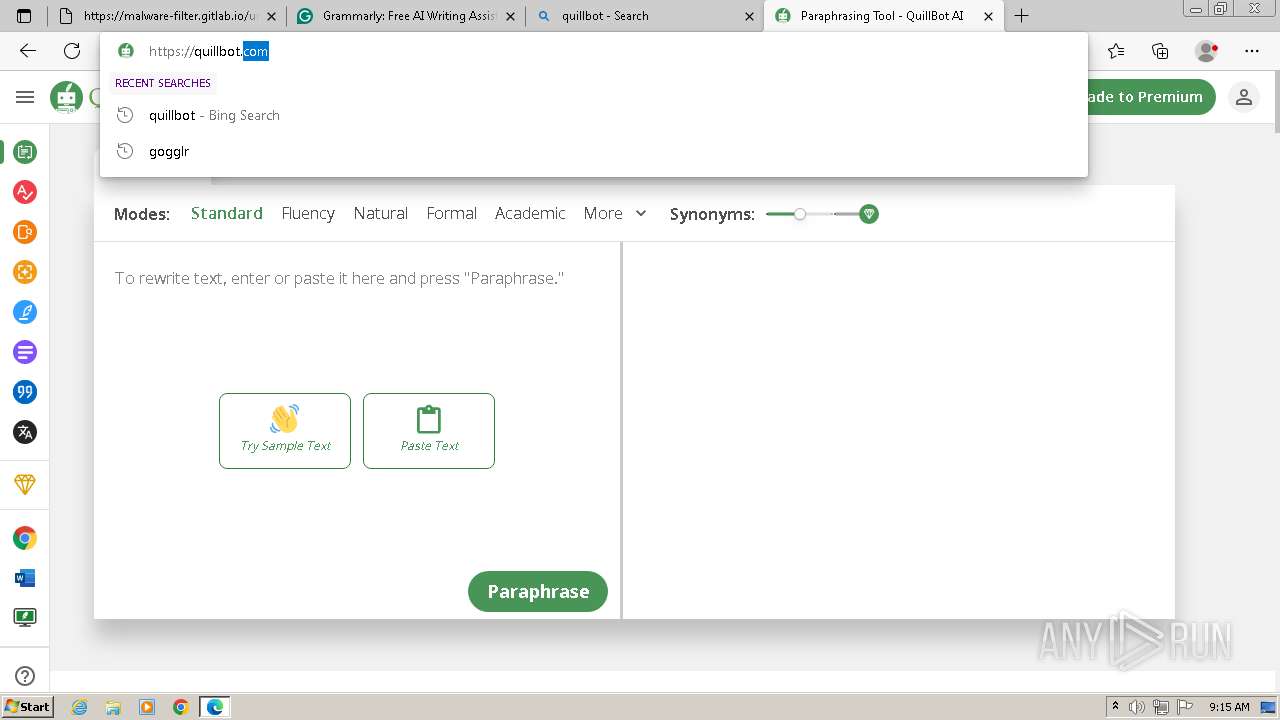Open QuillBot desktop app sidebar icon
The width and height of the screenshot is (1280, 720).
point(25,618)
